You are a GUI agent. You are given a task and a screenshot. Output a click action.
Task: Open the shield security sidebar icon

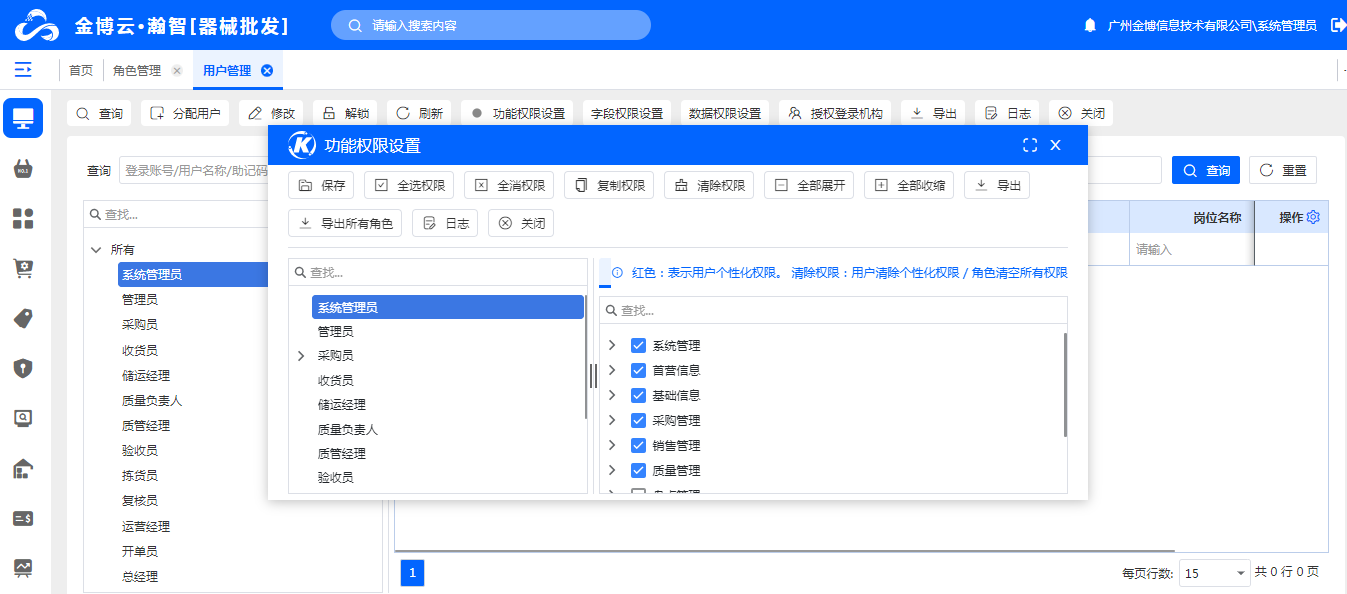(23, 368)
